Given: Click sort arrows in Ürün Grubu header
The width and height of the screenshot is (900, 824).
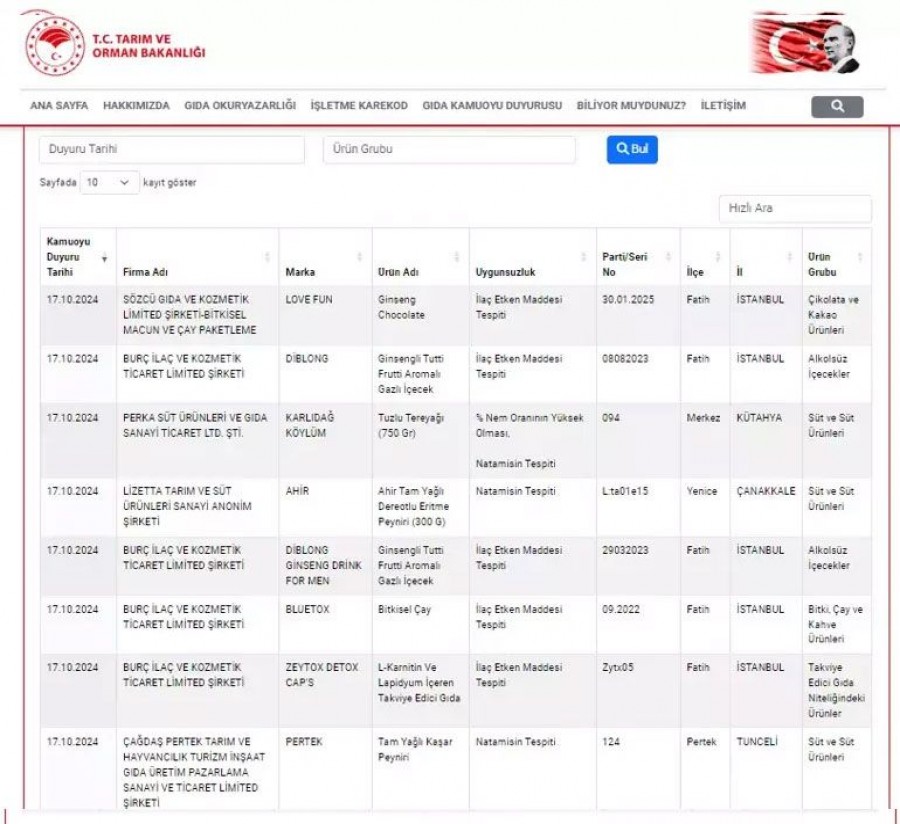Looking at the screenshot, I should (860, 257).
